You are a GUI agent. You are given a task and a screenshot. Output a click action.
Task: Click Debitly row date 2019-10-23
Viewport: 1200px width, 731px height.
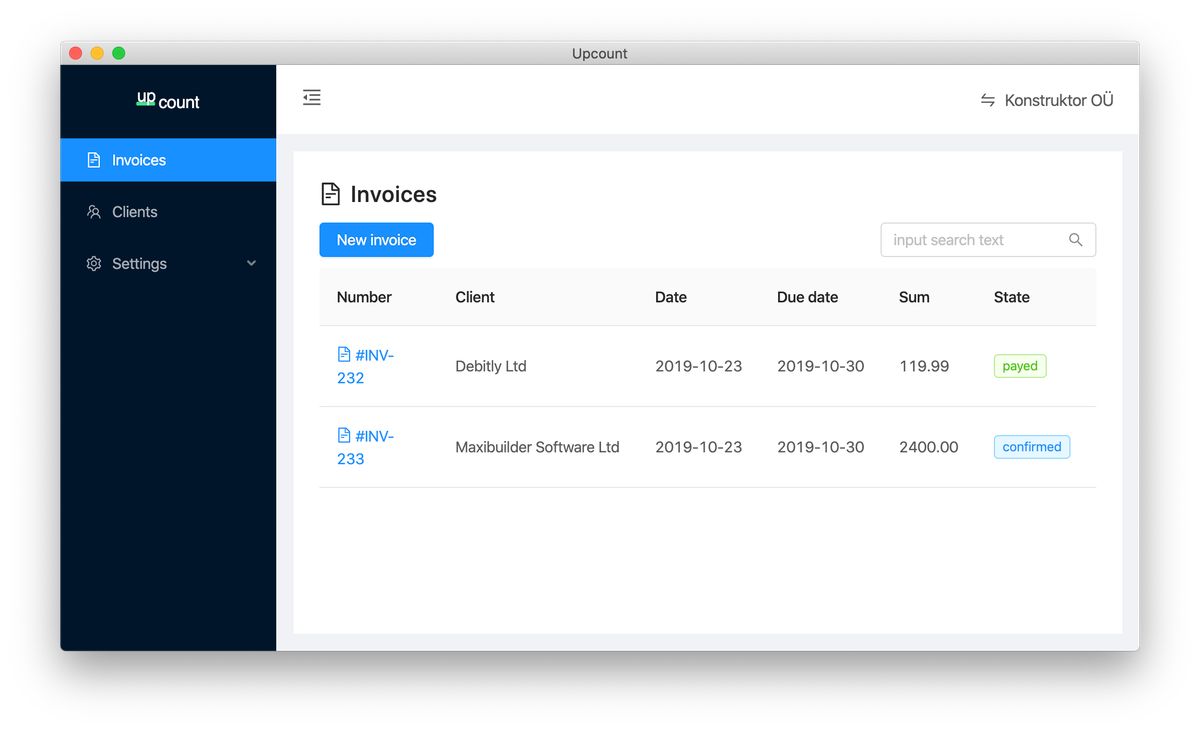coord(699,366)
